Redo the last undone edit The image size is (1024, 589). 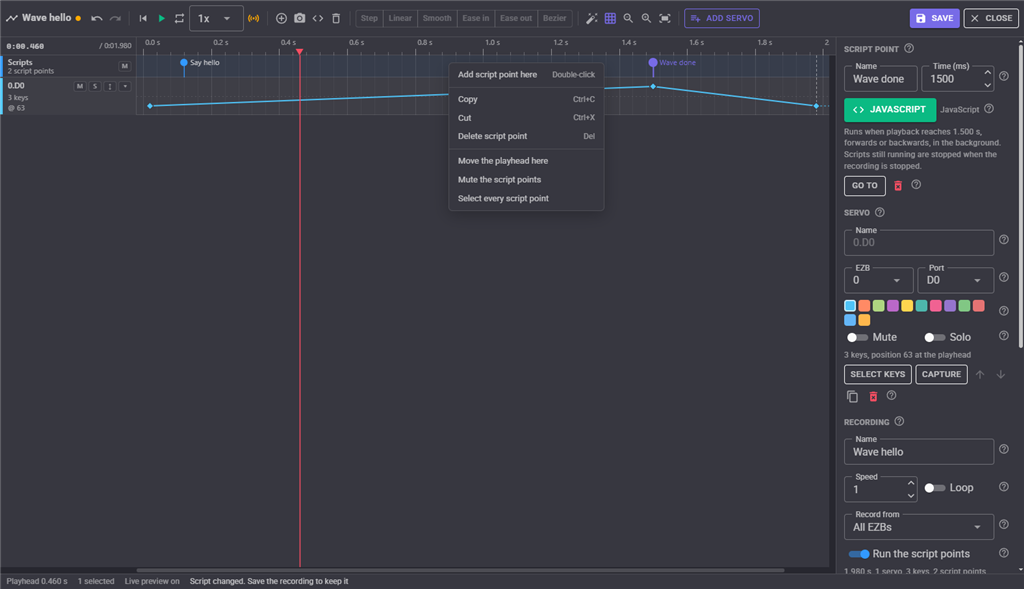click(x=116, y=18)
